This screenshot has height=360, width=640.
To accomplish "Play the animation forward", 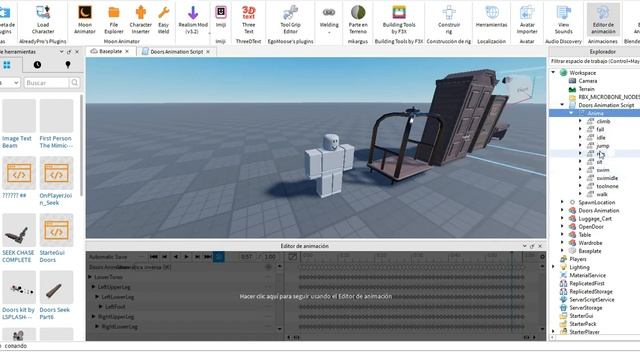I will click(186, 257).
